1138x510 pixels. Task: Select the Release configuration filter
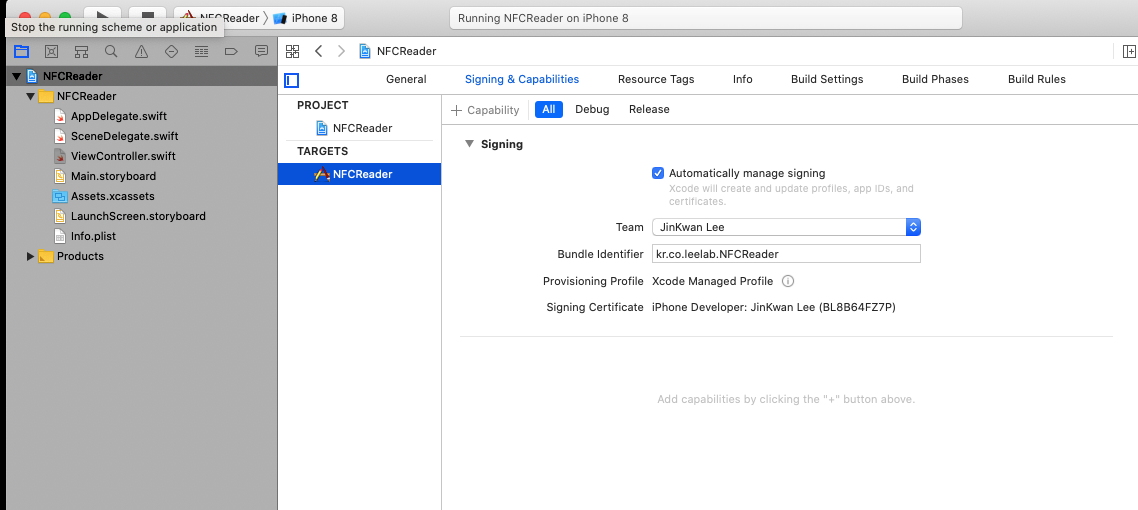648,109
